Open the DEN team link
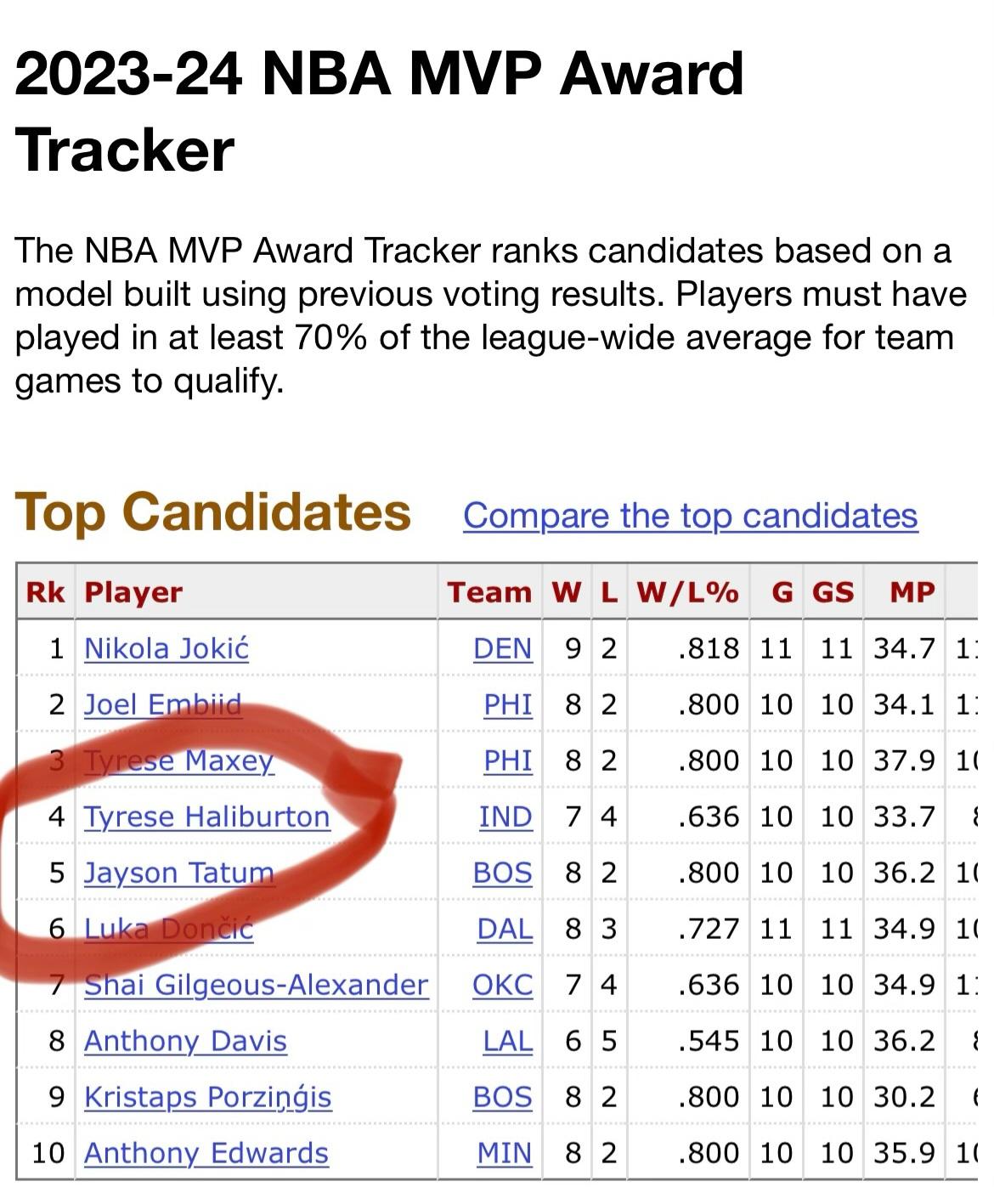The image size is (994, 1204). (x=502, y=648)
